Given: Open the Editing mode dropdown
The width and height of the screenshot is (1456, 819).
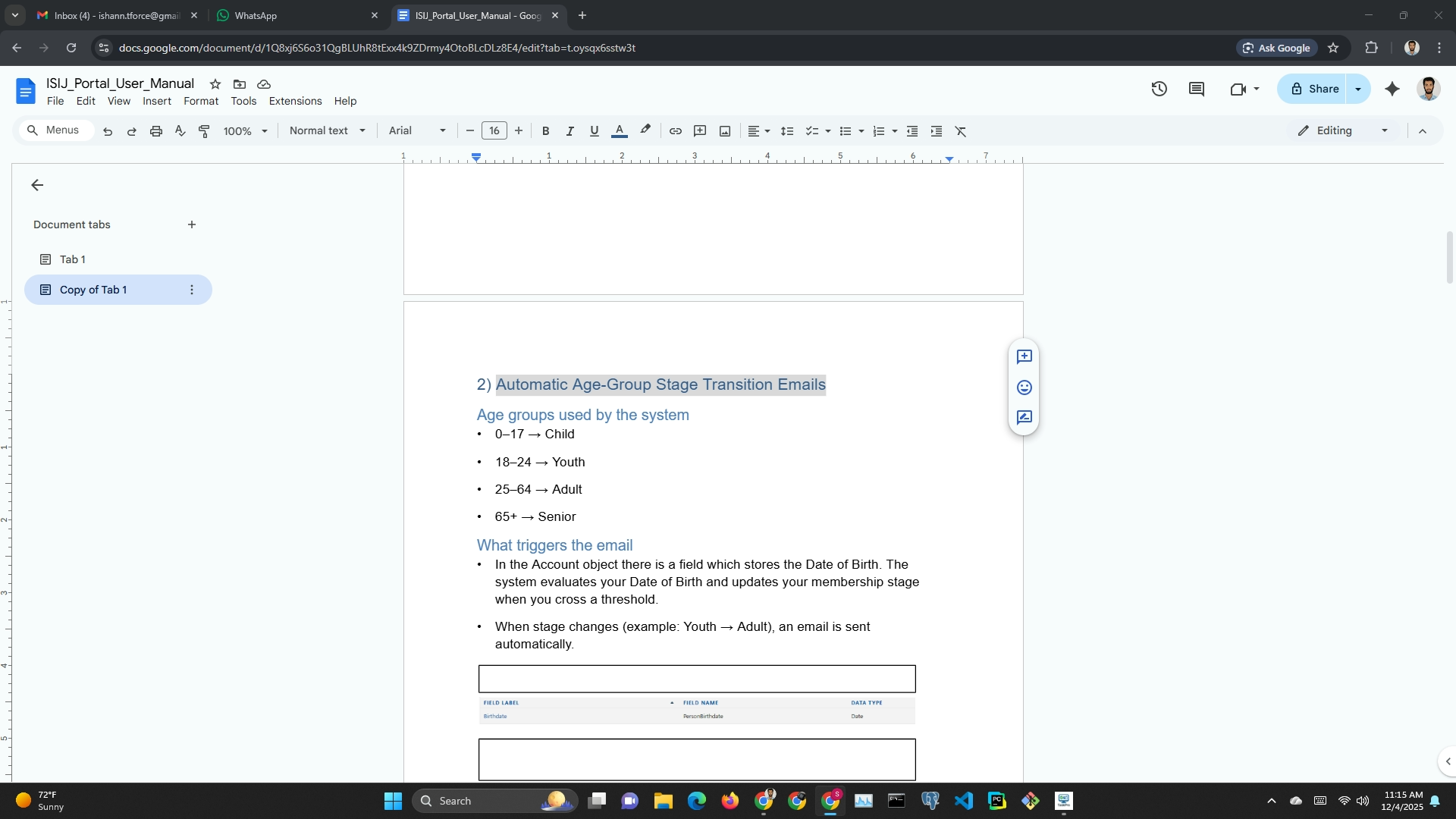Looking at the screenshot, I should click(x=1343, y=130).
